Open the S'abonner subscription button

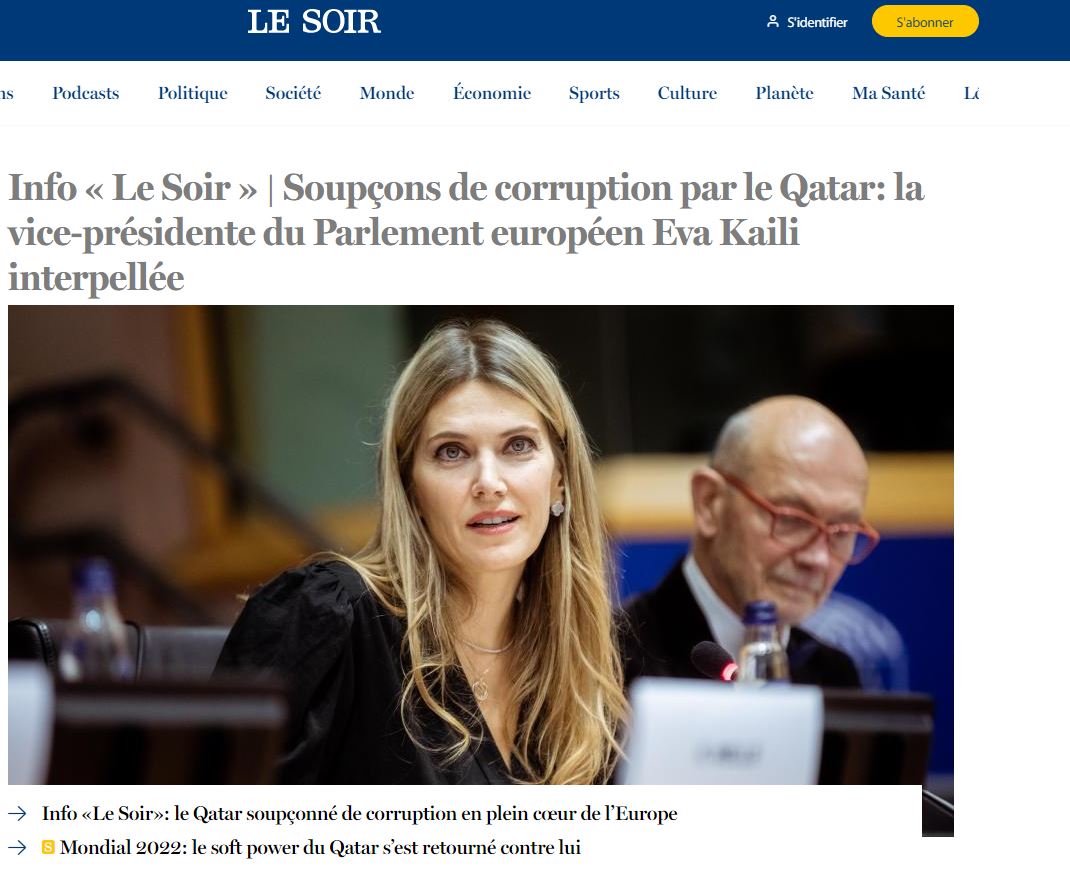coord(925,22)
